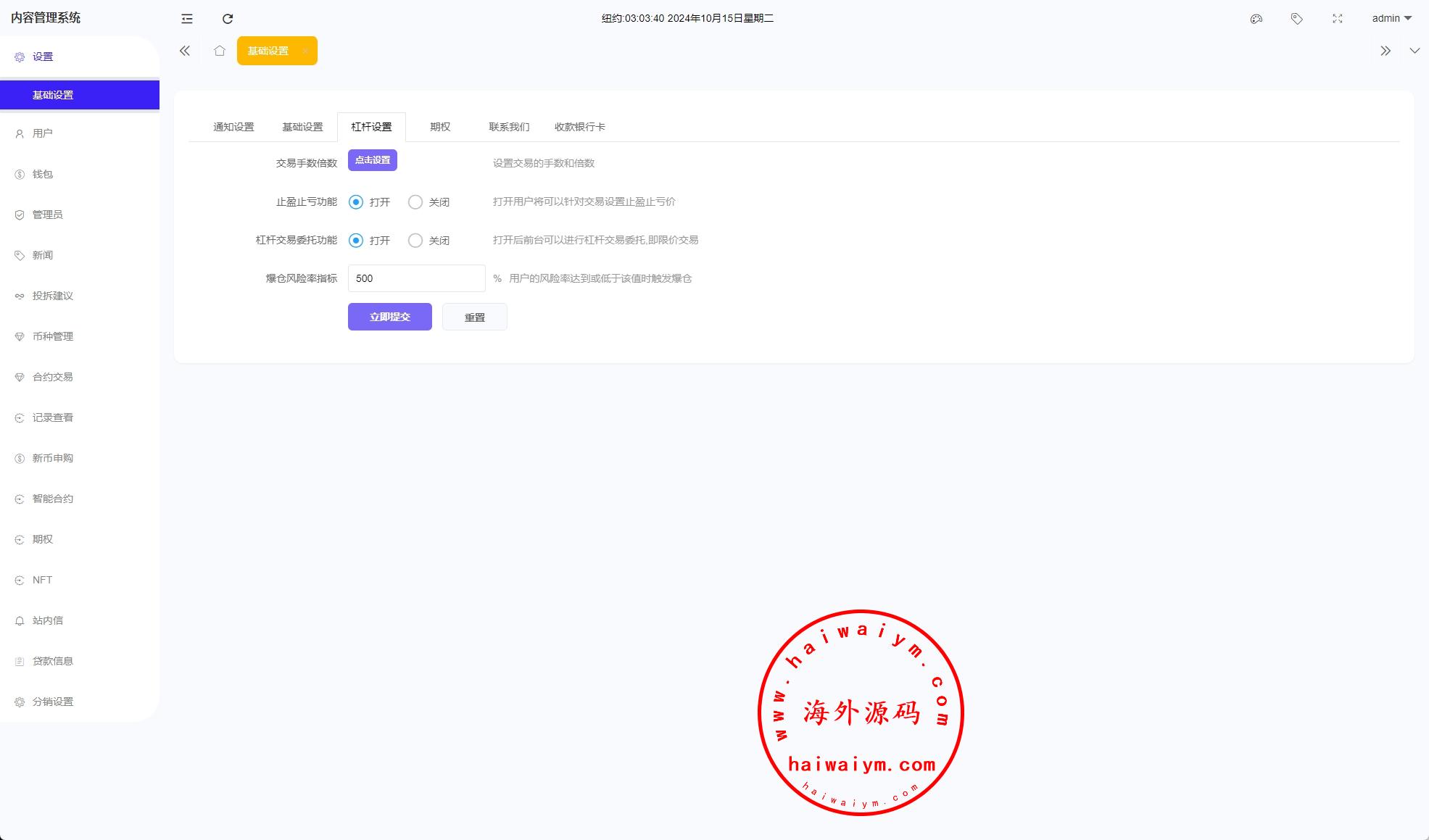Click the refresh icon in top bar
This screenshot has width=1429, height=840.
(x=228, y=19)
